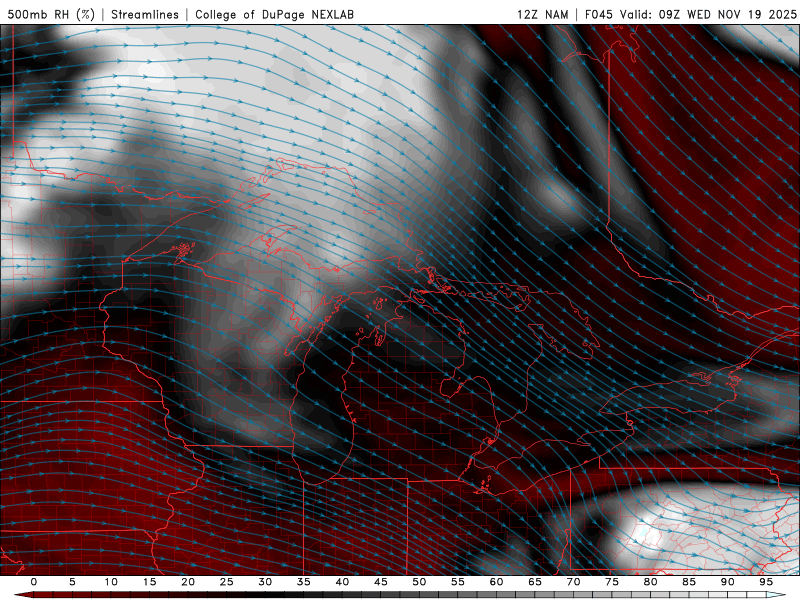Click the "55" label on the RH scale
This screenshot has height=600, width=800.
pyautogui.click(x=458, y=582)
